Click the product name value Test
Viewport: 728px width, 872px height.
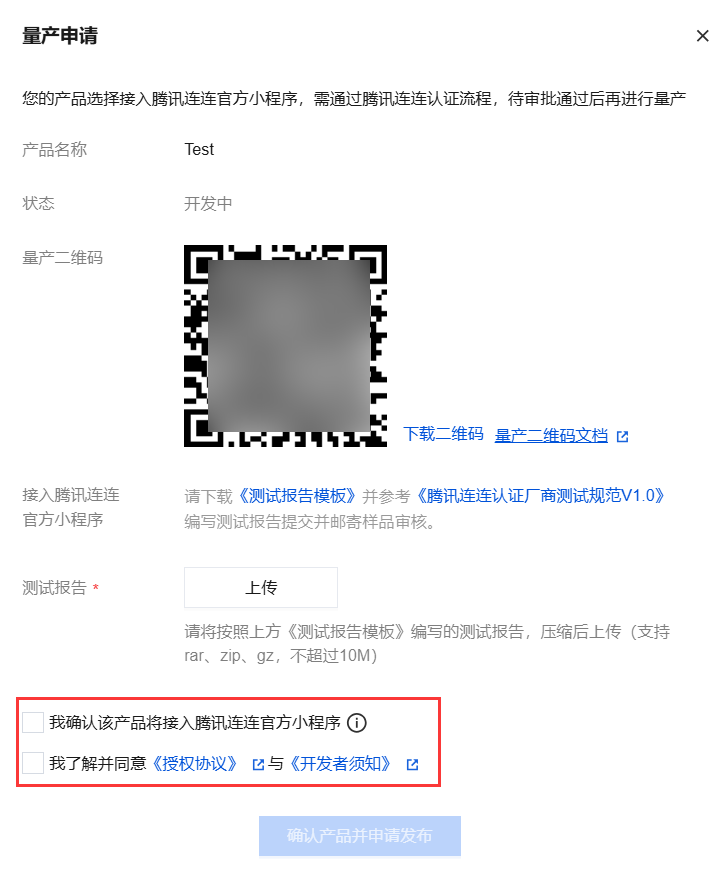pyautogui.click(x=199, y=149)
